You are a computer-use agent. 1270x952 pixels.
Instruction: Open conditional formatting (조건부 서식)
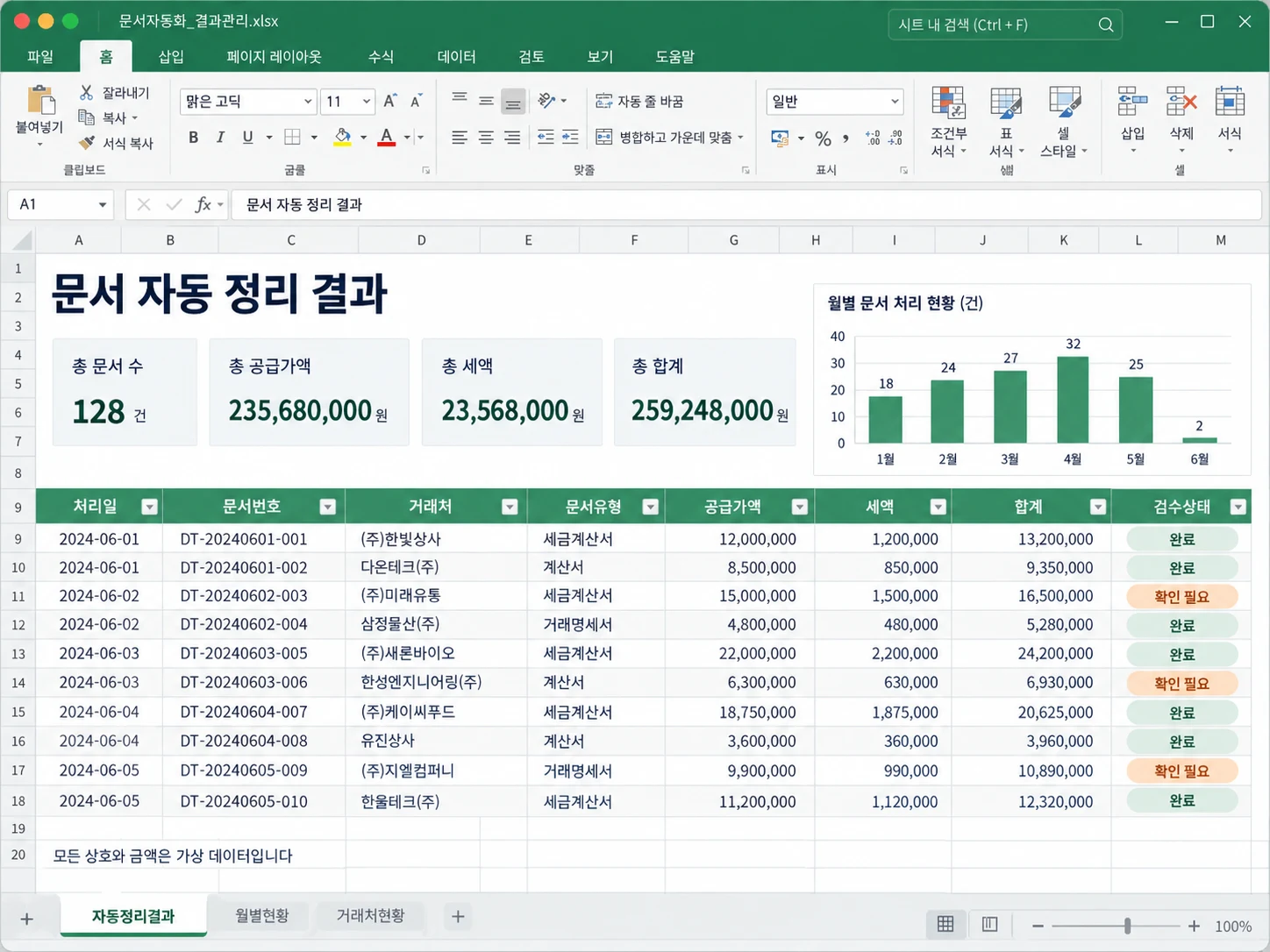(x=948, y=122)
